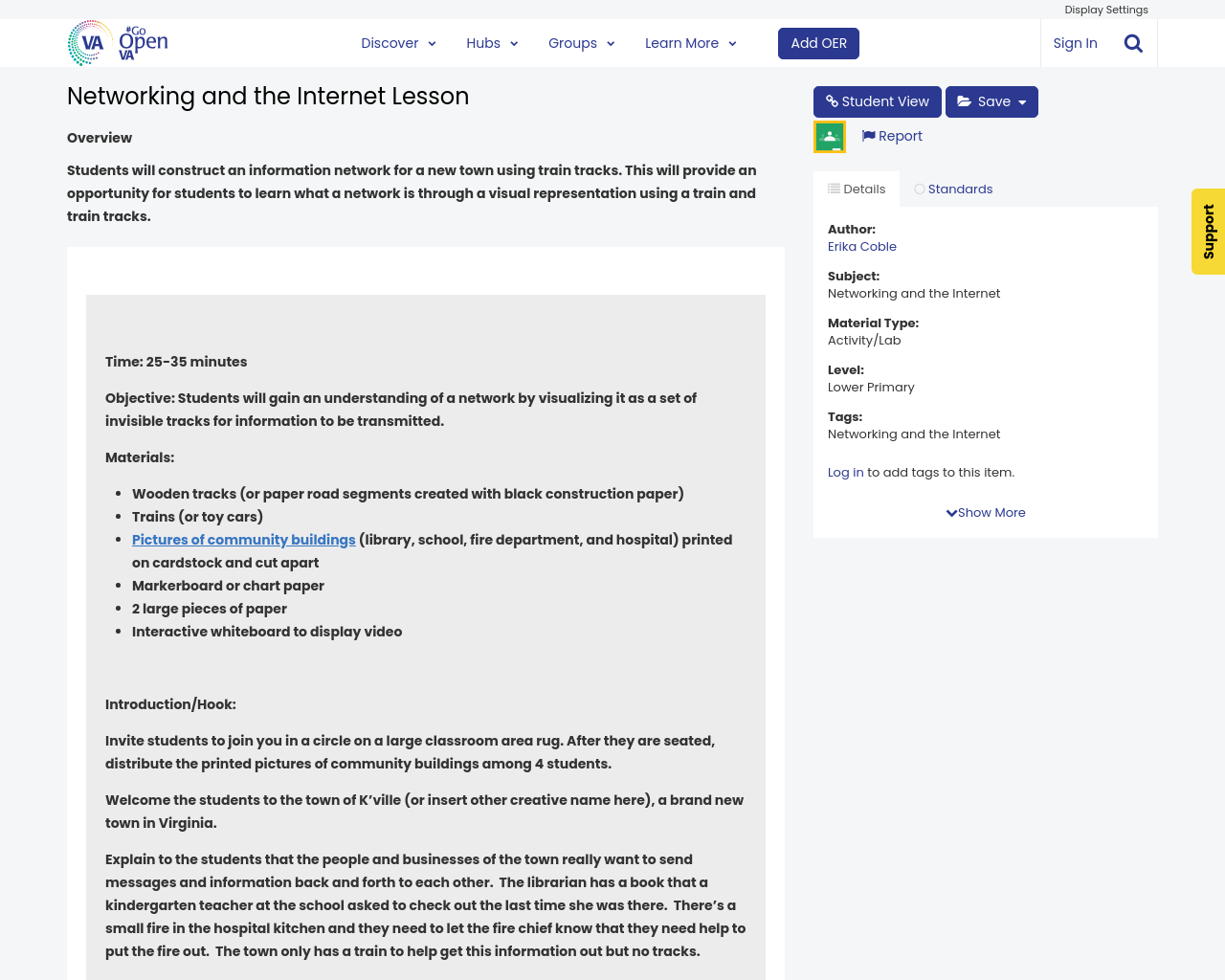Open Display Settings
1225x980 pixels.
(x=1105, y=8)
